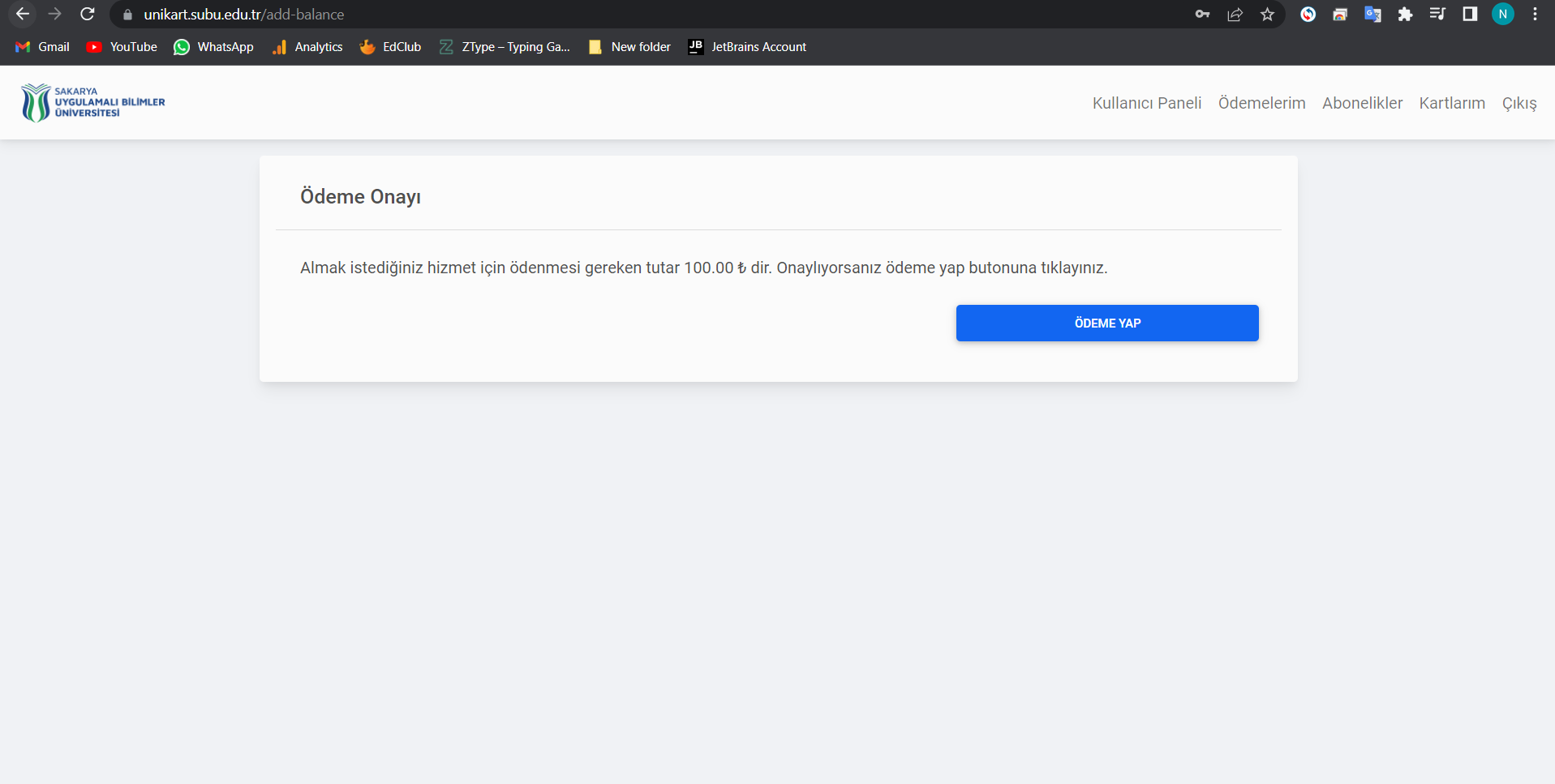Bookmark this page with the star icon

click(x=1267, y=15)
